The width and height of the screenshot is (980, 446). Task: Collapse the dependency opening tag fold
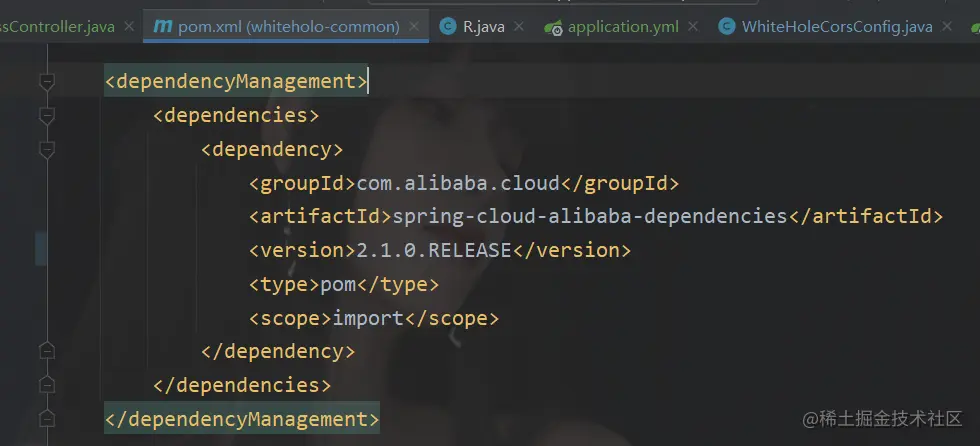tap(47, 149)
